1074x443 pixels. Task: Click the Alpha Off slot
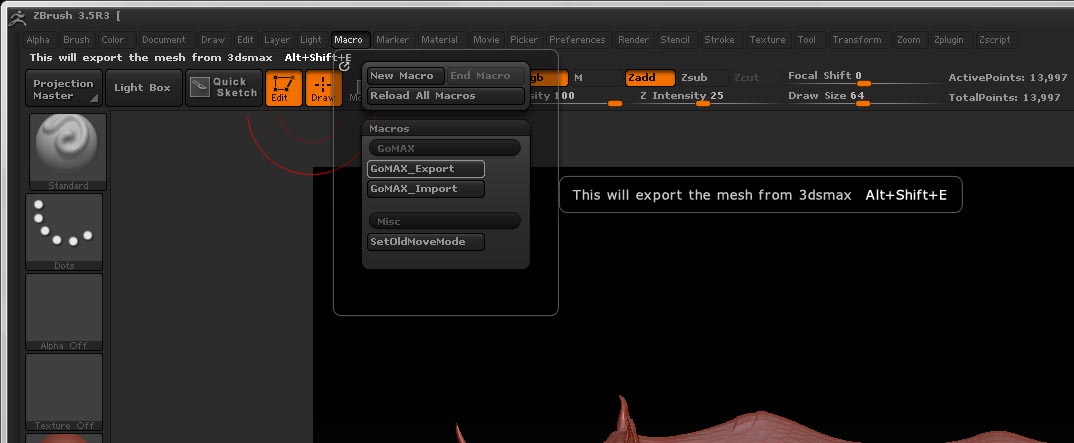point(64,310)
